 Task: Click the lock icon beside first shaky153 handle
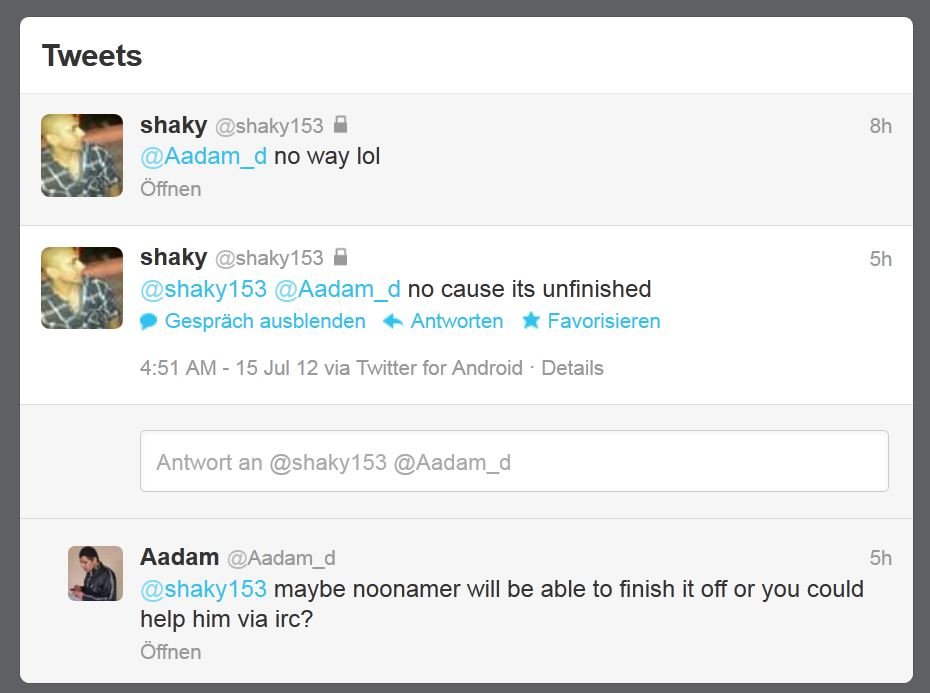pos(340,125)
